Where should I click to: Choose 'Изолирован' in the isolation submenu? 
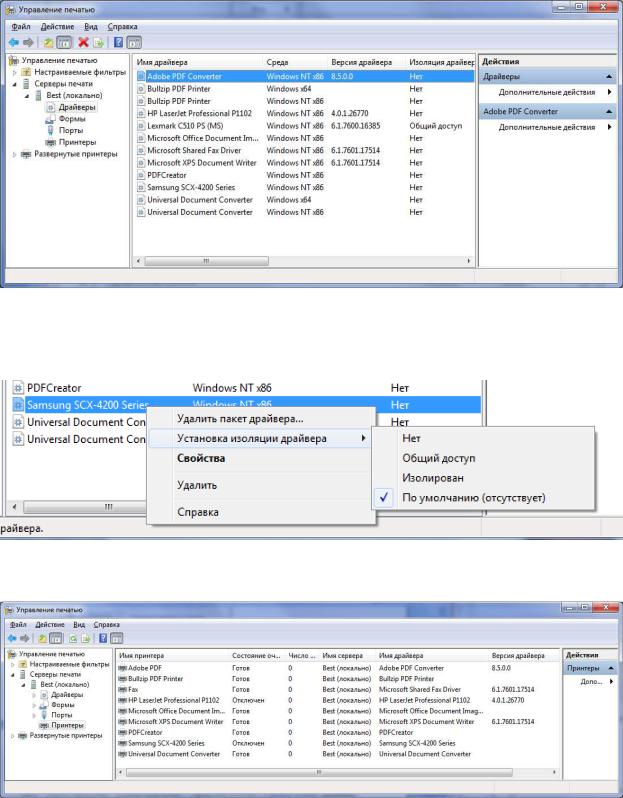[x=483, y=478]
